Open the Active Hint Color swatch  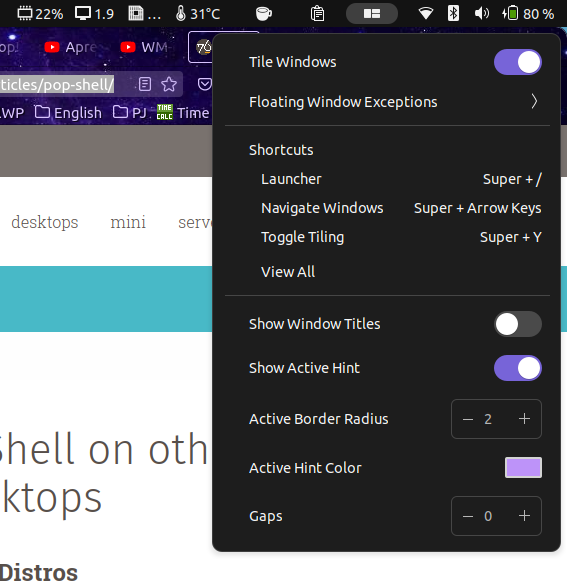tap(523, 468)
